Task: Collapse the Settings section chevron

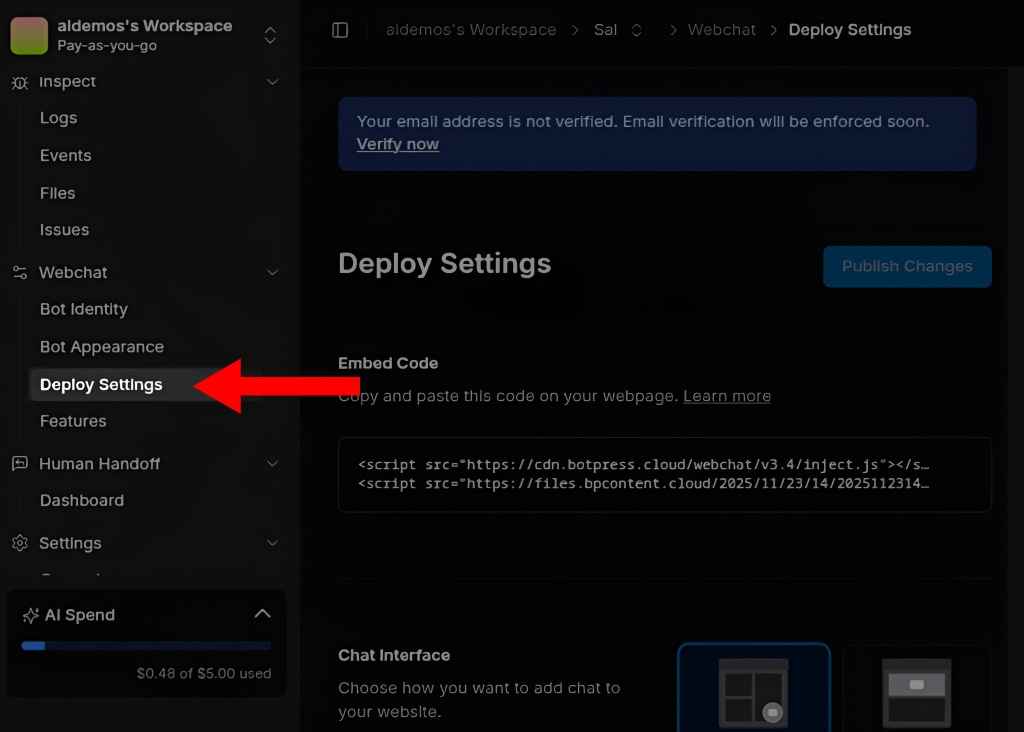Action: [x=272, y=543]
